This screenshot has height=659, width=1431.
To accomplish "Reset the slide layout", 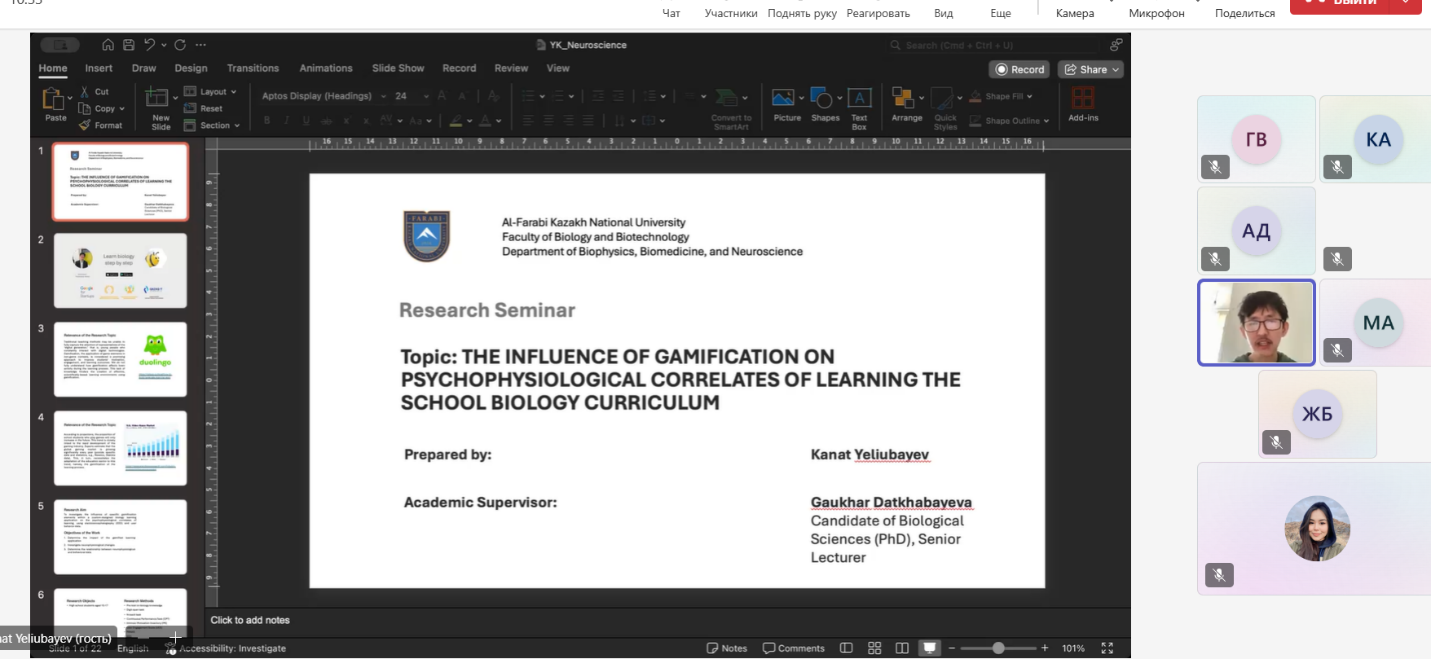I will [203, 108].
